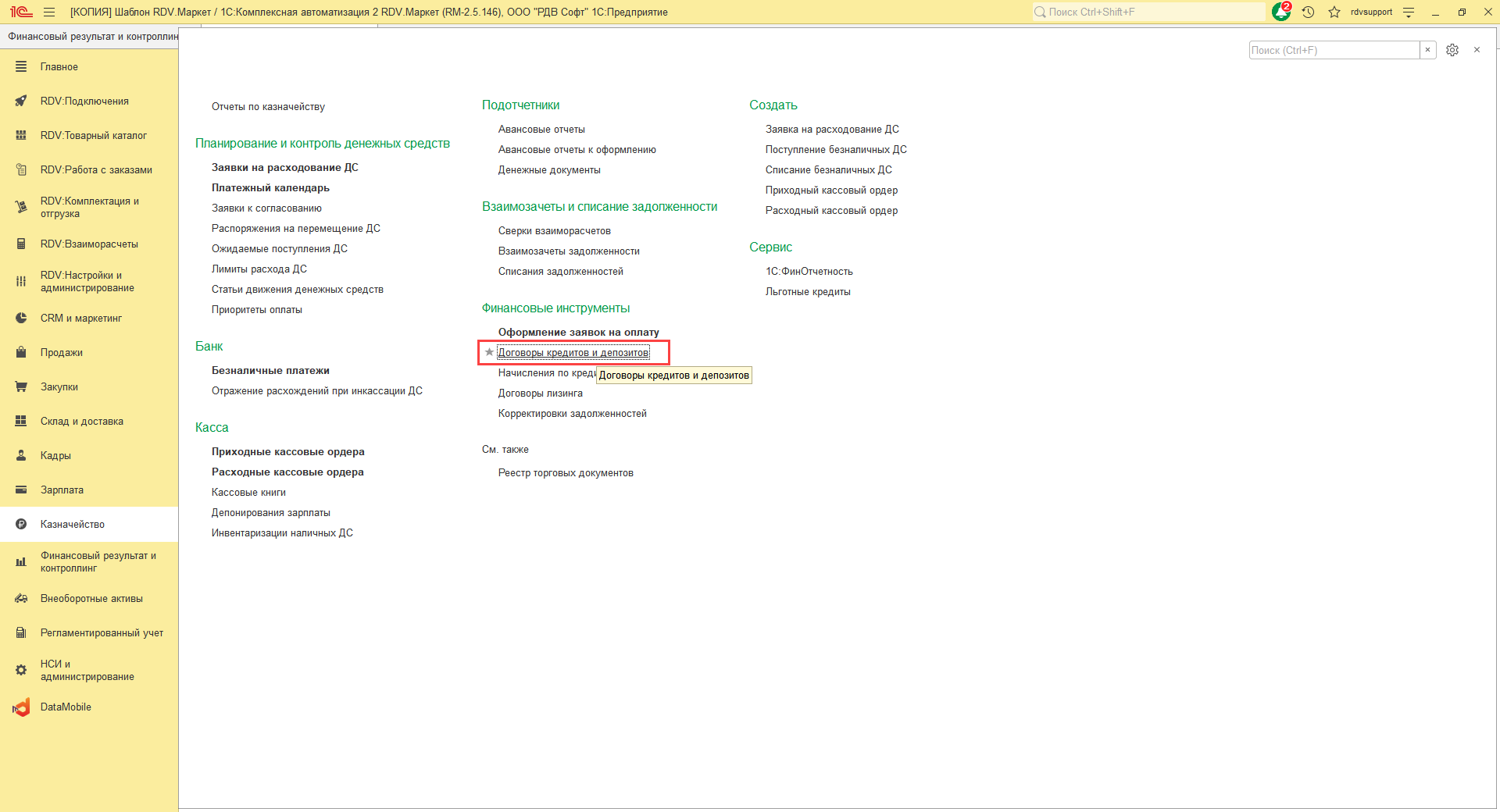Viewport: 1500px width, 812px height.
Task: Click the Продажи bag icon
Action: [21, 353]
